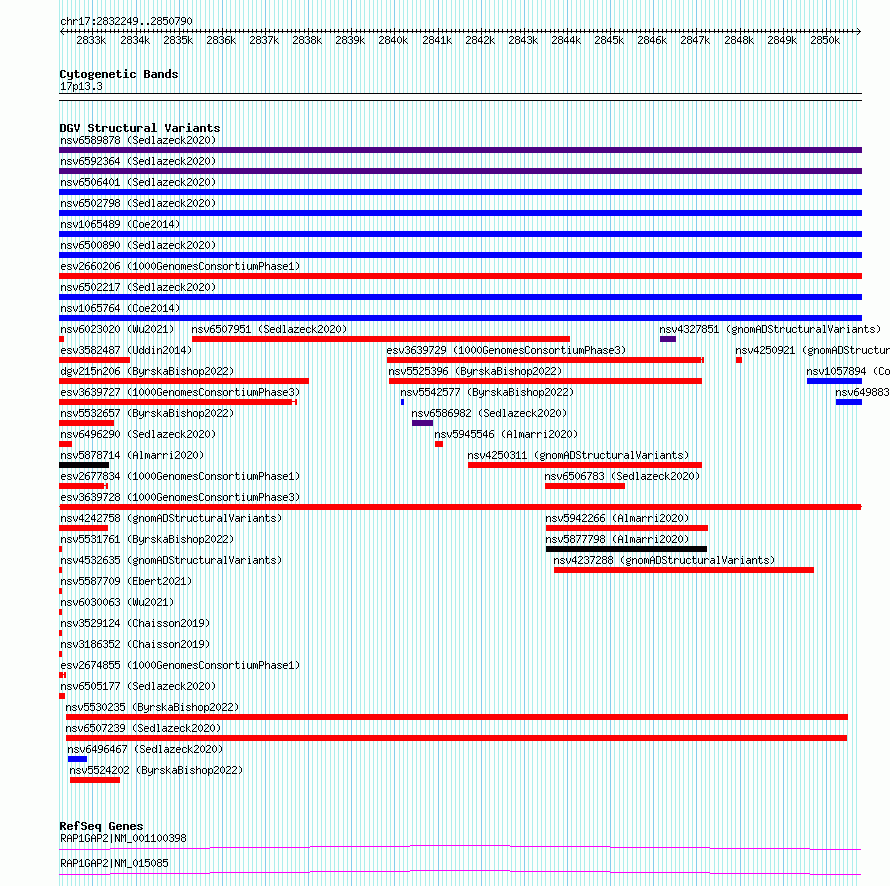
Task: Select the nsv5878714 black variant bar
Action: [x=84, y=465]
